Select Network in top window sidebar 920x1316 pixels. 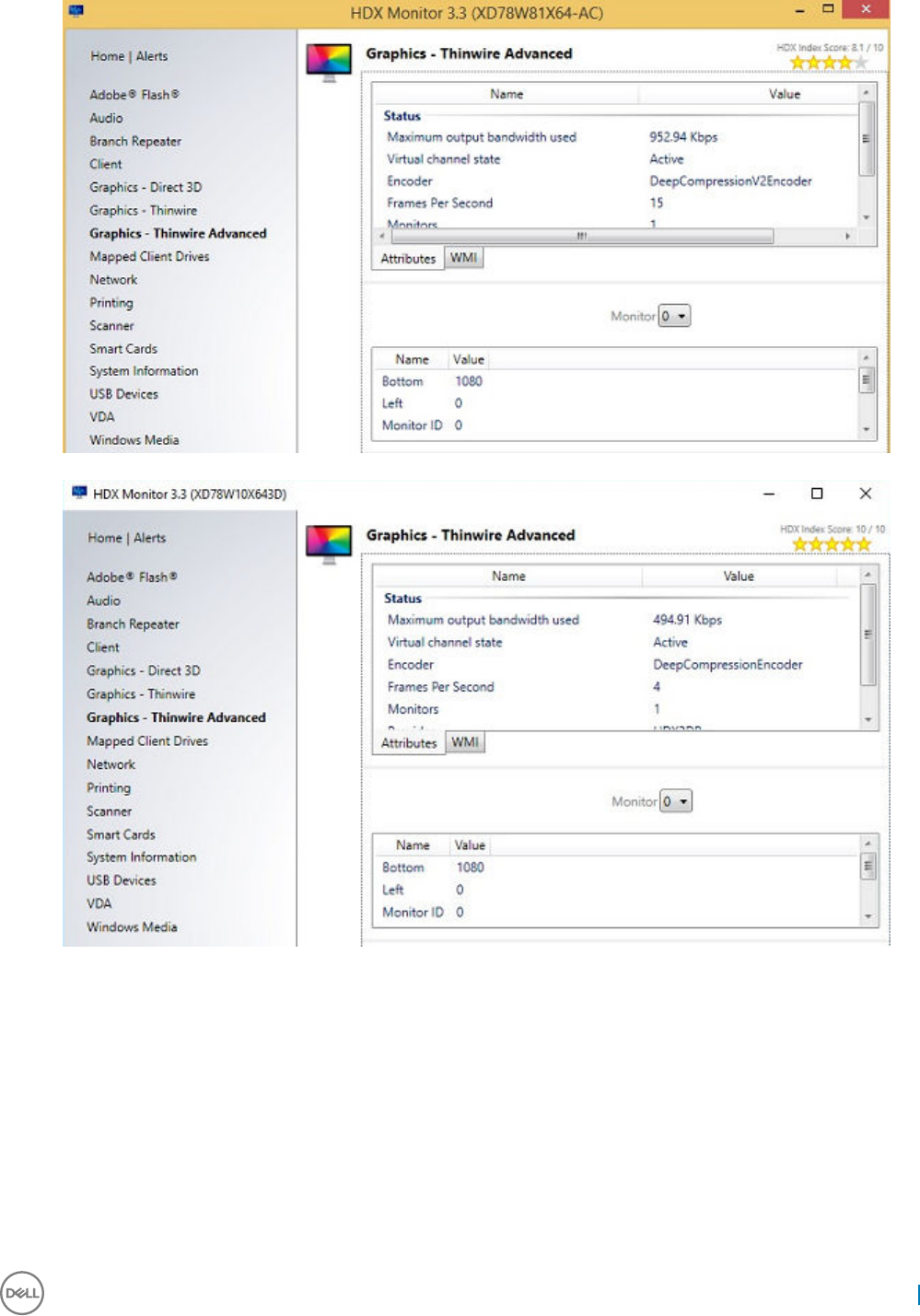(113, 279)
